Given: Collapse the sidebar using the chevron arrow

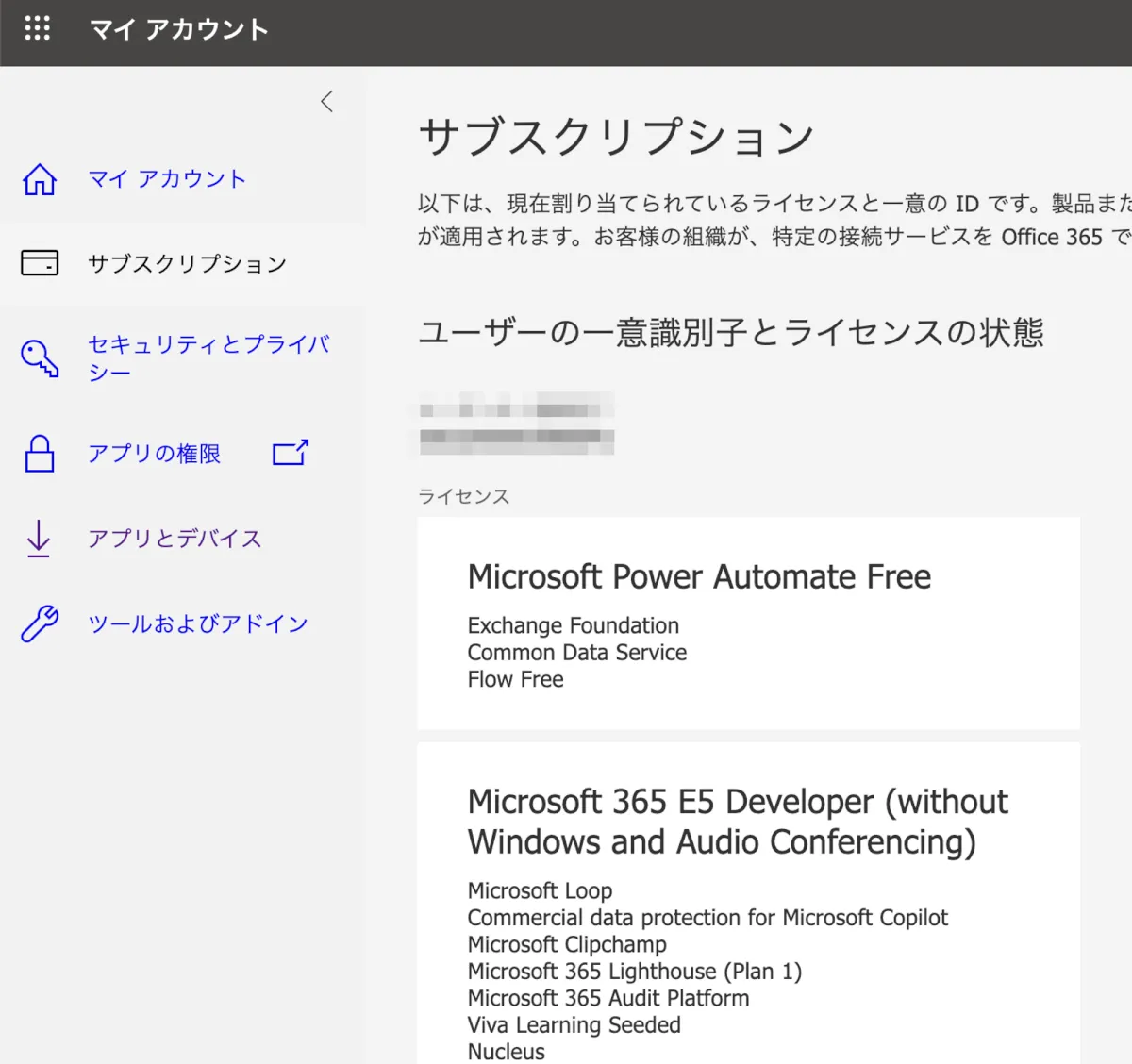Looking at the screenshot, I should tap(327, 102).
